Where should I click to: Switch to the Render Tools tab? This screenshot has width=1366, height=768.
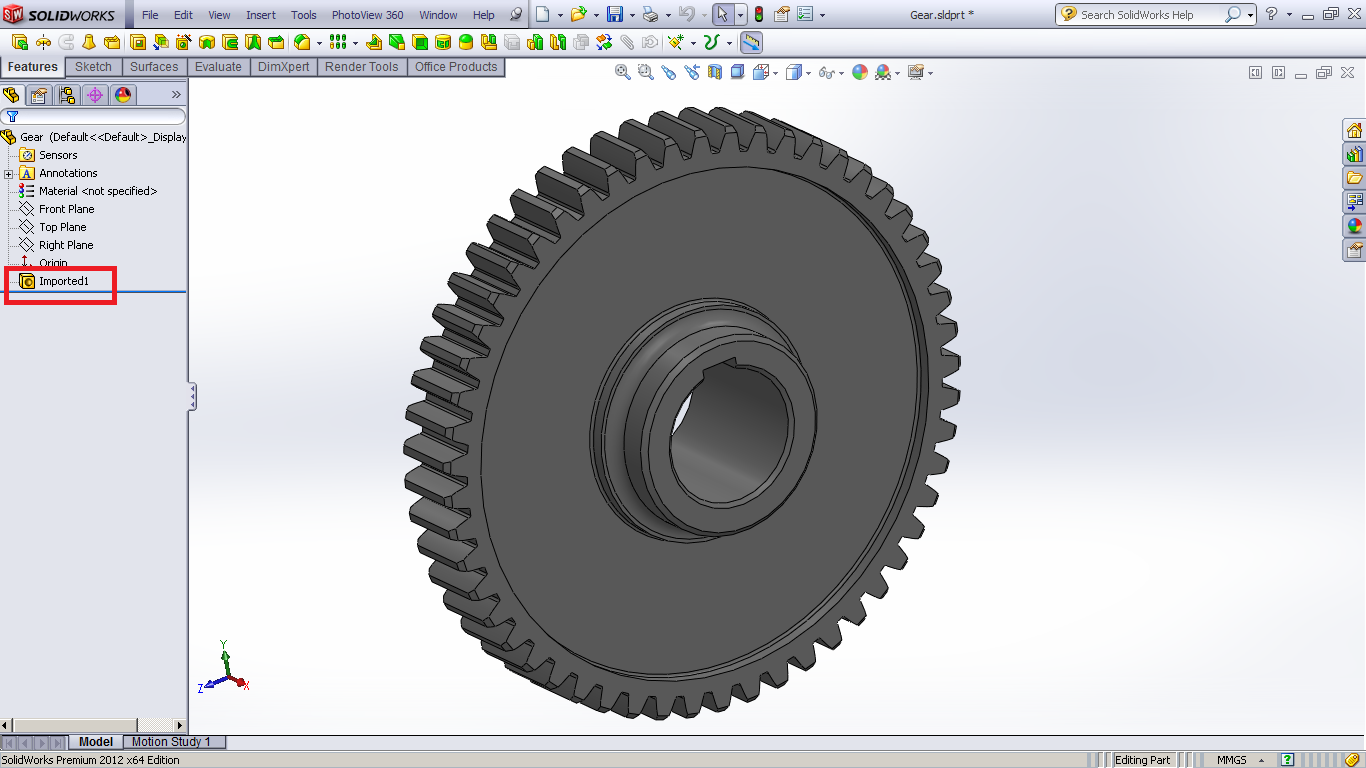pyautogui.click(x=361, y=67)
